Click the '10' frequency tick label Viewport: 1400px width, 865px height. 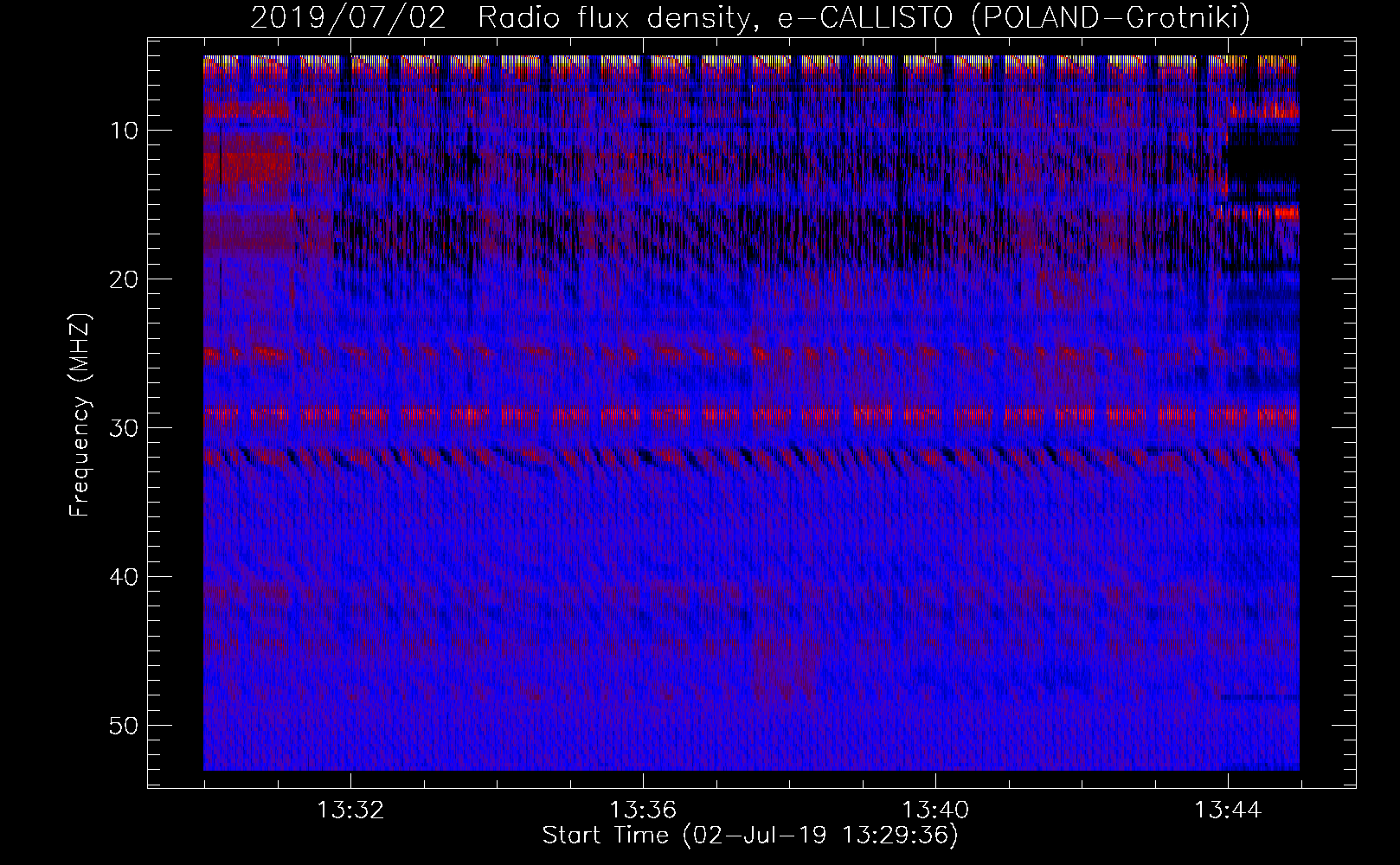click(125, 131)
